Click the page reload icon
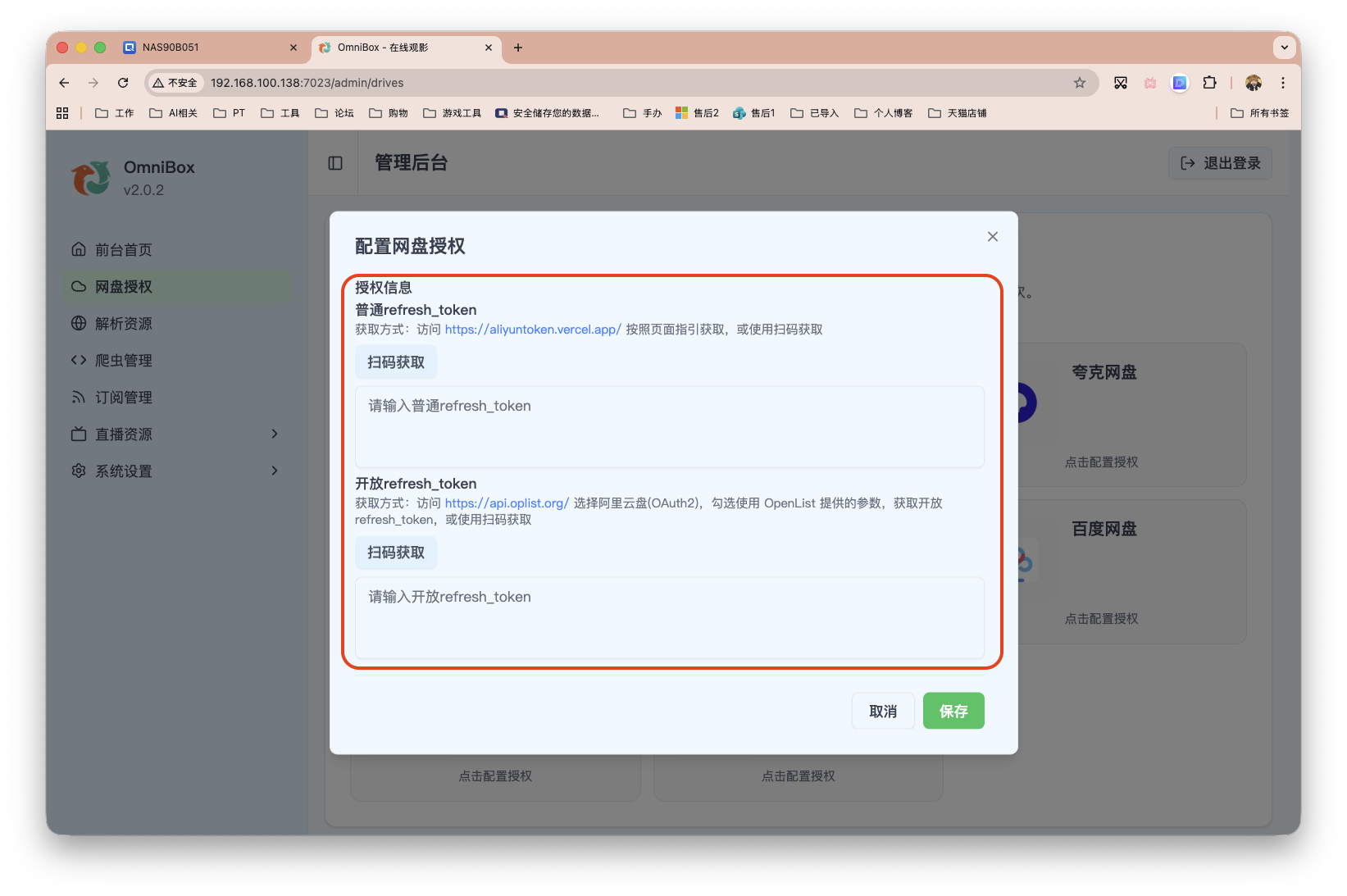The image size is (1347, 896). pyautogui.click(x=123, y=83)
